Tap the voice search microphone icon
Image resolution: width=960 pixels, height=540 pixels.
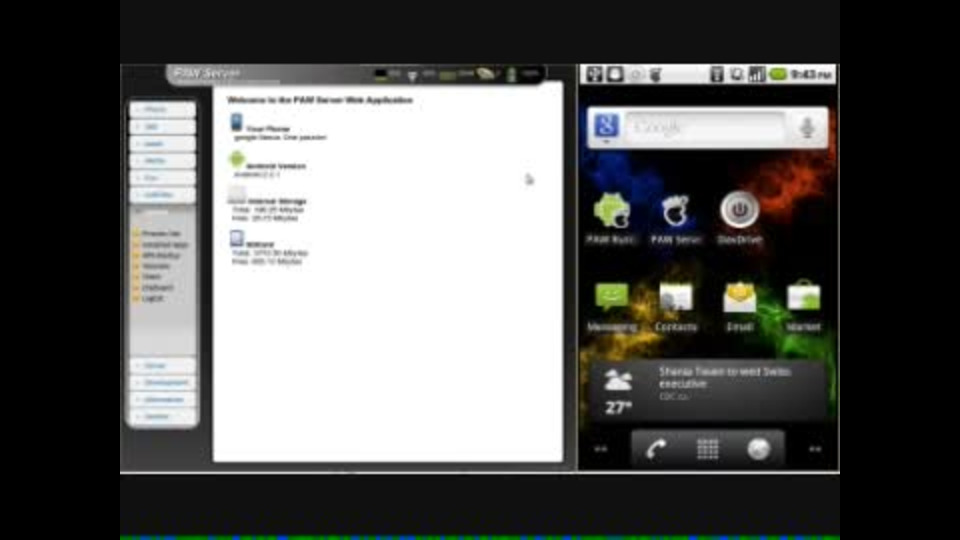[x=807, y=127]
